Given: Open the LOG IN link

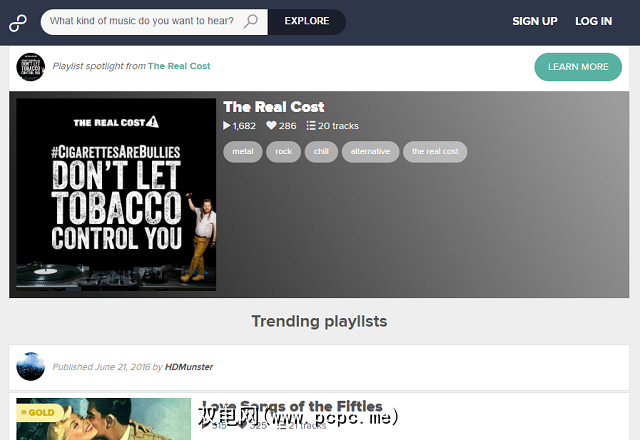Looking at the screenshot, I should pyautogui.click(x=593, y=21).
